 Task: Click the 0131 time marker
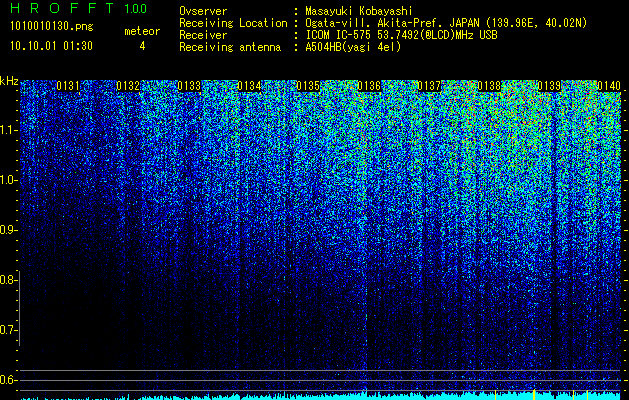pos(68,86)
